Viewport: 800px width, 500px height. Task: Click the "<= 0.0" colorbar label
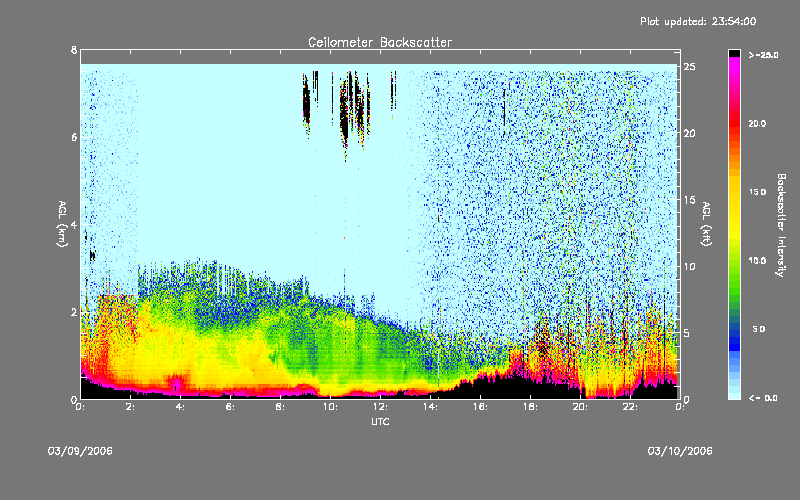click(763, 398)
